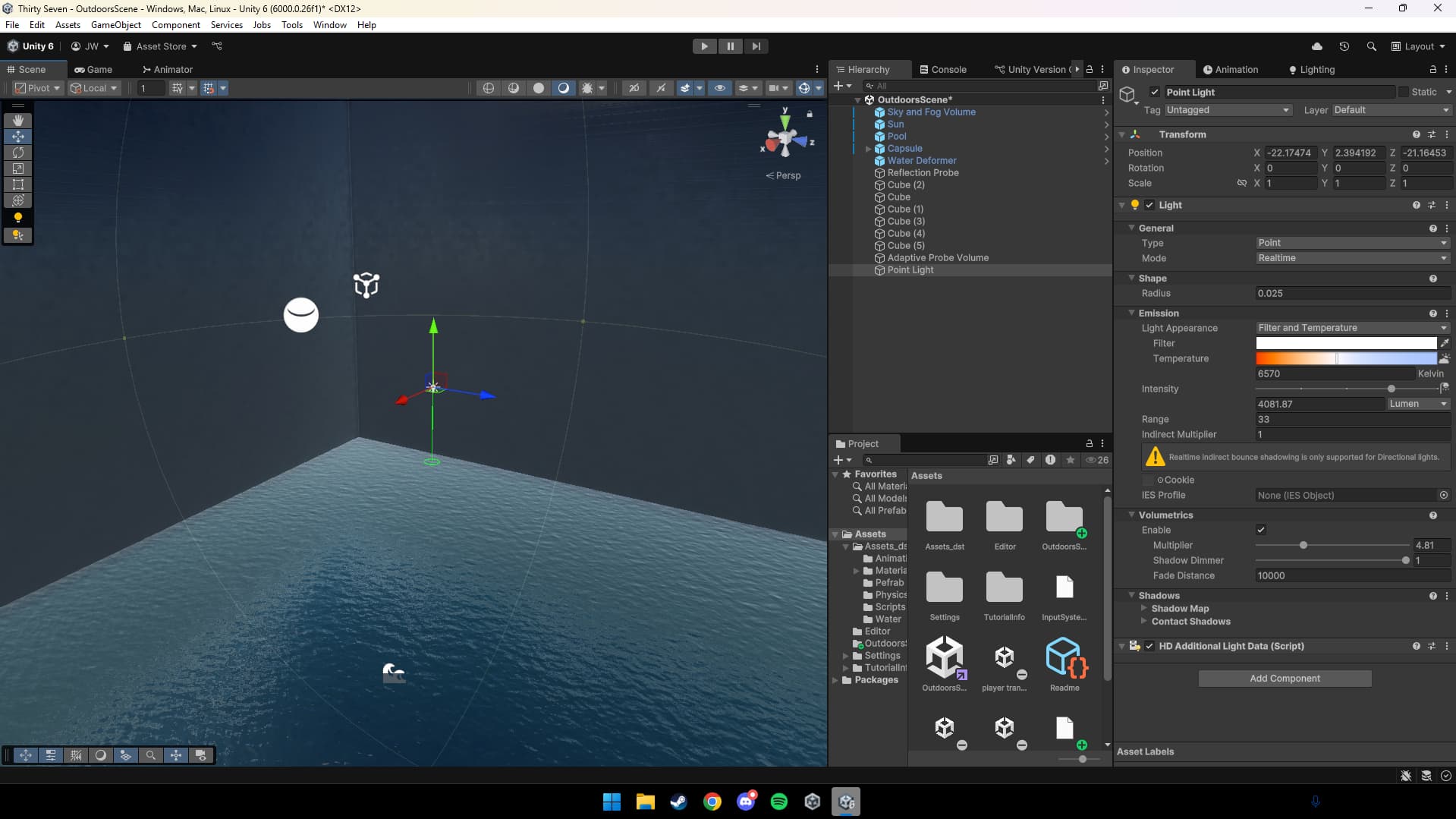Viewport: 1456px width, 819px height.
Task: Select the Rect transform tool
Action: 18,184
